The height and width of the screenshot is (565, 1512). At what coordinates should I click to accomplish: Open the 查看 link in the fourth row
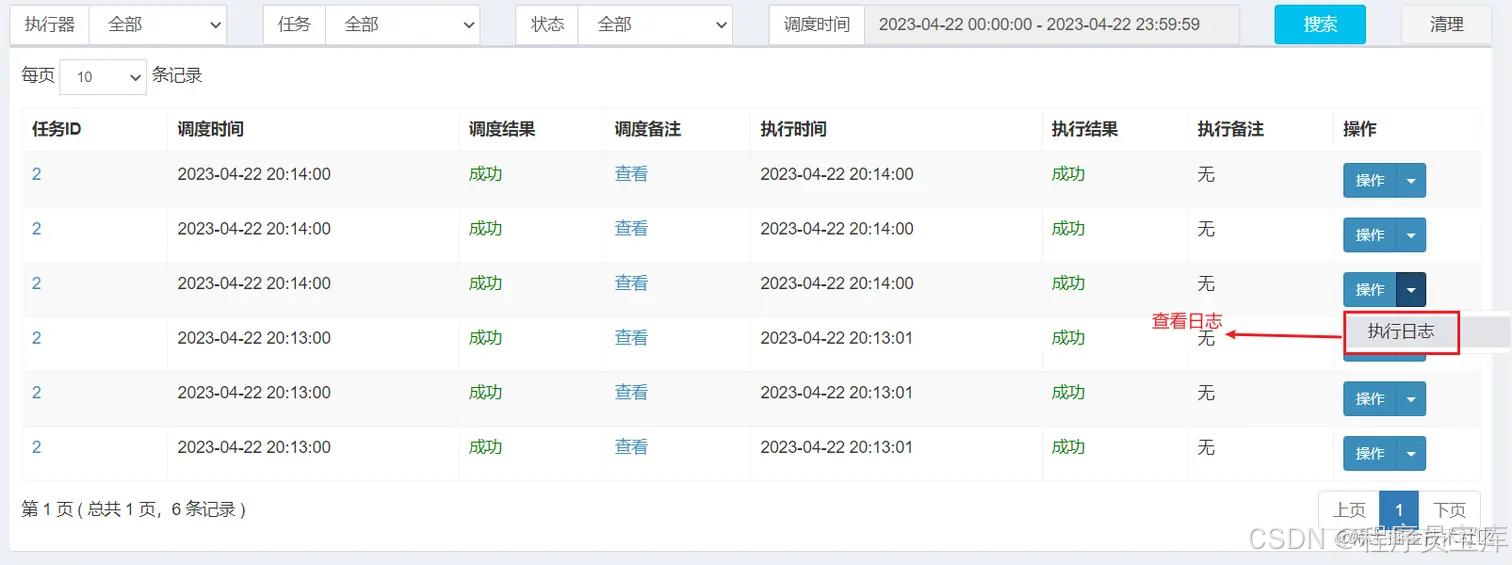pyautogui.click(x=631, y=338)
